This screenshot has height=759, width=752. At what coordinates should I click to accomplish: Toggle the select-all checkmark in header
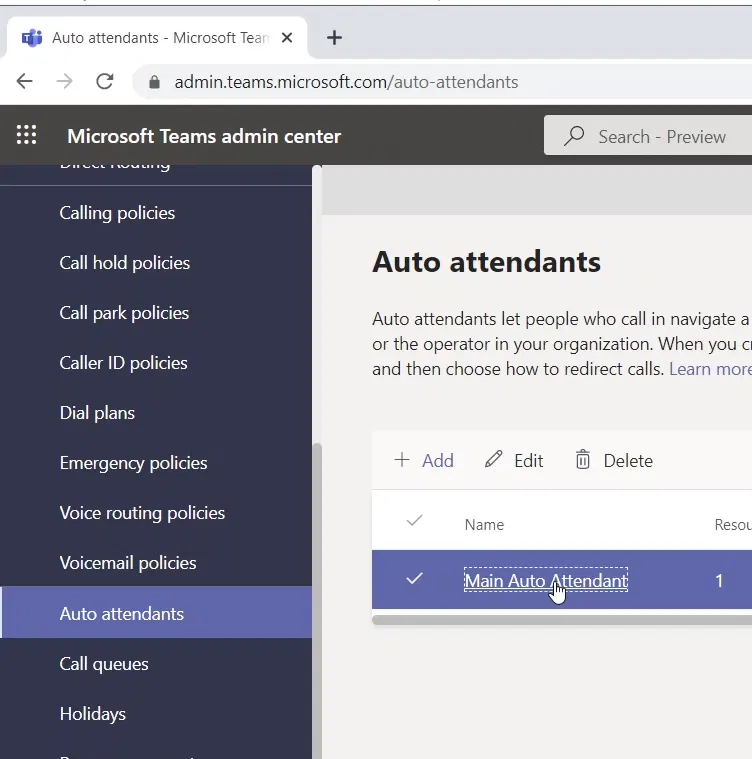414,521
